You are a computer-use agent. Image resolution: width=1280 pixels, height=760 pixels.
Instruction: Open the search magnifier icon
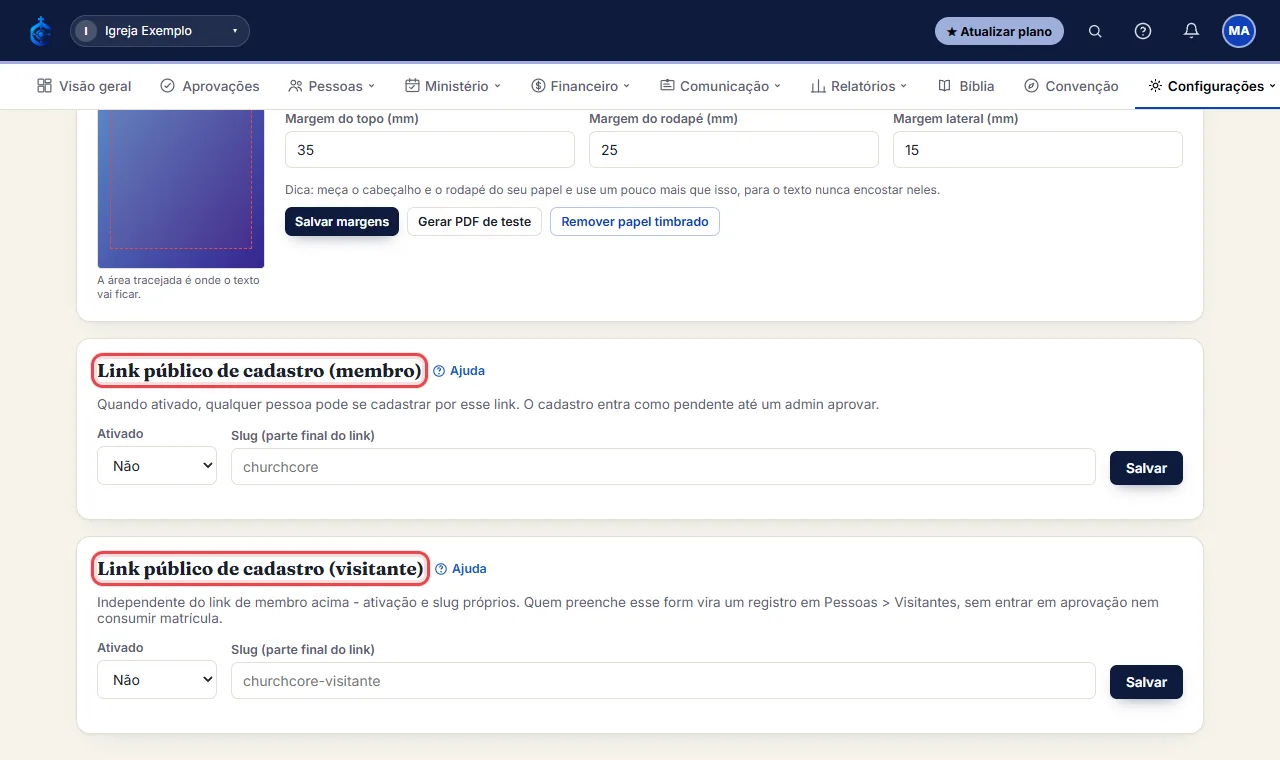[1095, 31]
